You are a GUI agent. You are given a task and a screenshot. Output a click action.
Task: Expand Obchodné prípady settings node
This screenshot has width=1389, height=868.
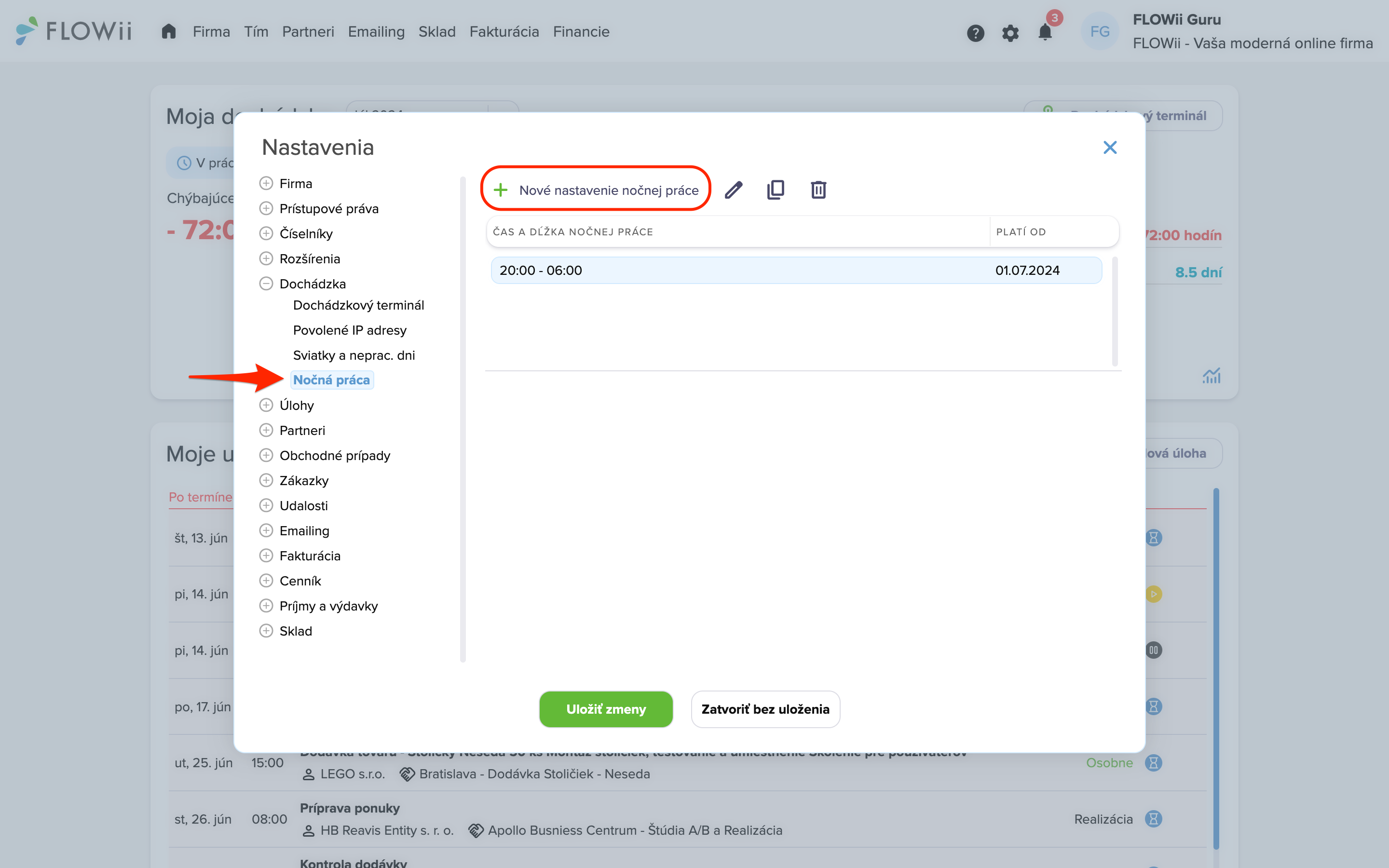[x=266, y=455]
